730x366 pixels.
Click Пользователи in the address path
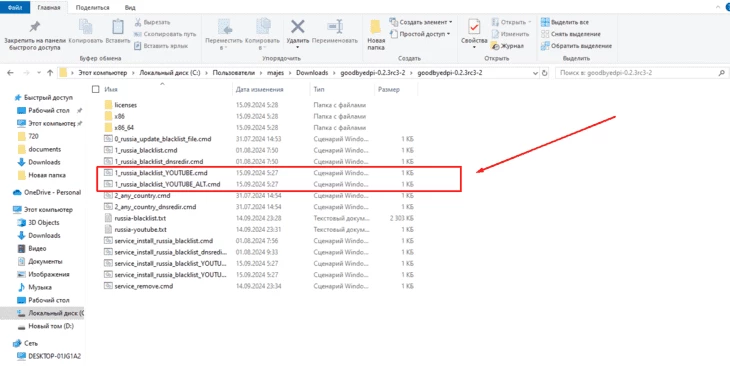pyautogui.click(x=234, y=73)
